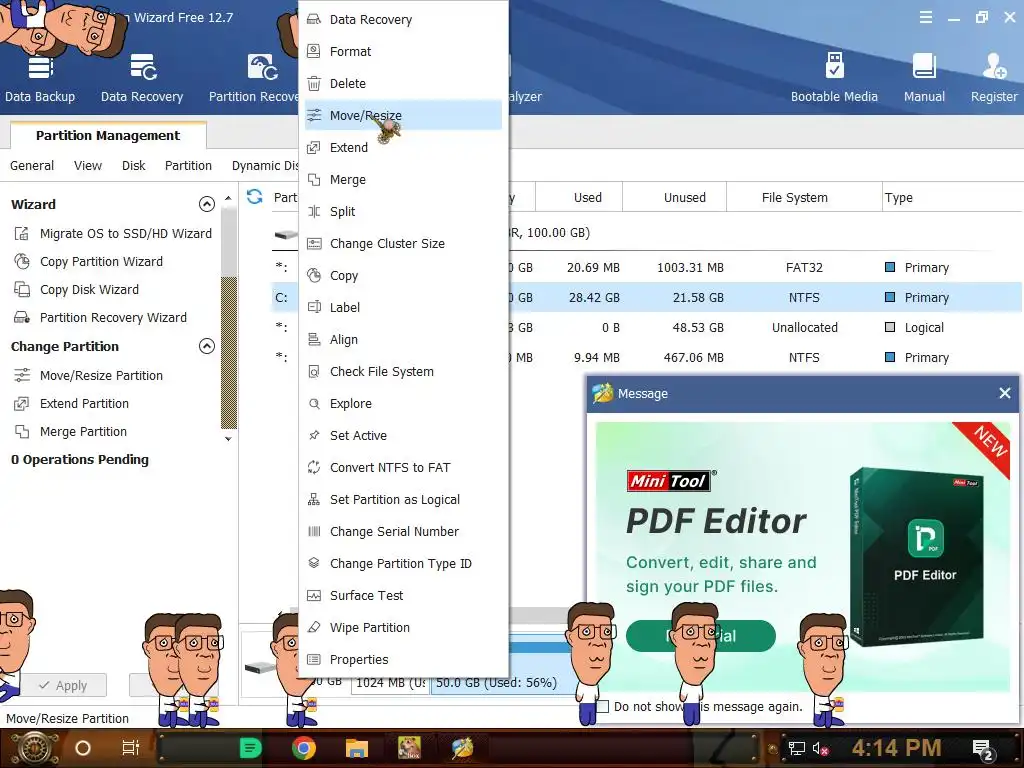This screenshot has width=1024, height=768.
Task: Start Migrate OS to SSD/HD Wizard
Action: tap(112, 234)
